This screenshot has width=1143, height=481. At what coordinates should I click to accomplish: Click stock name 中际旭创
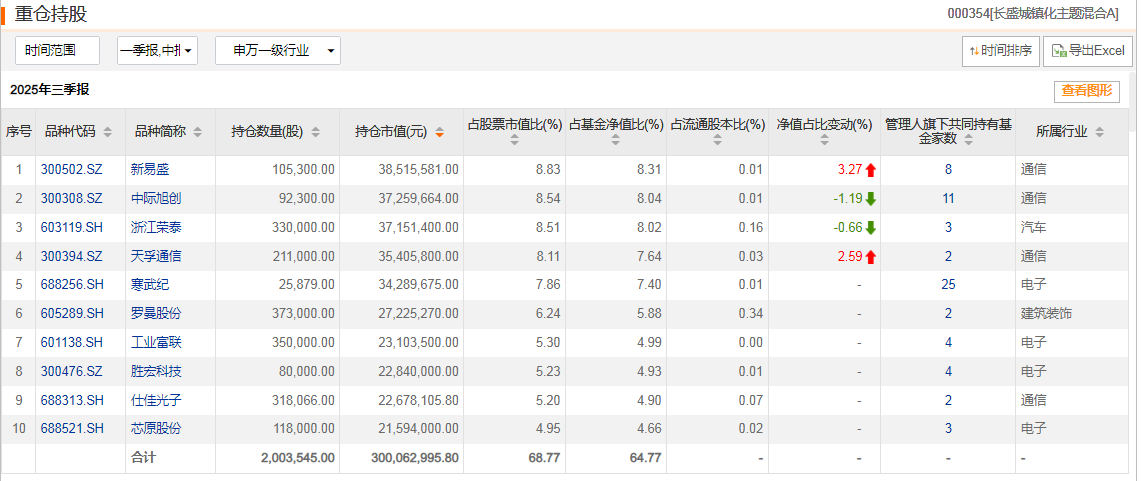[x=156, y=198]
